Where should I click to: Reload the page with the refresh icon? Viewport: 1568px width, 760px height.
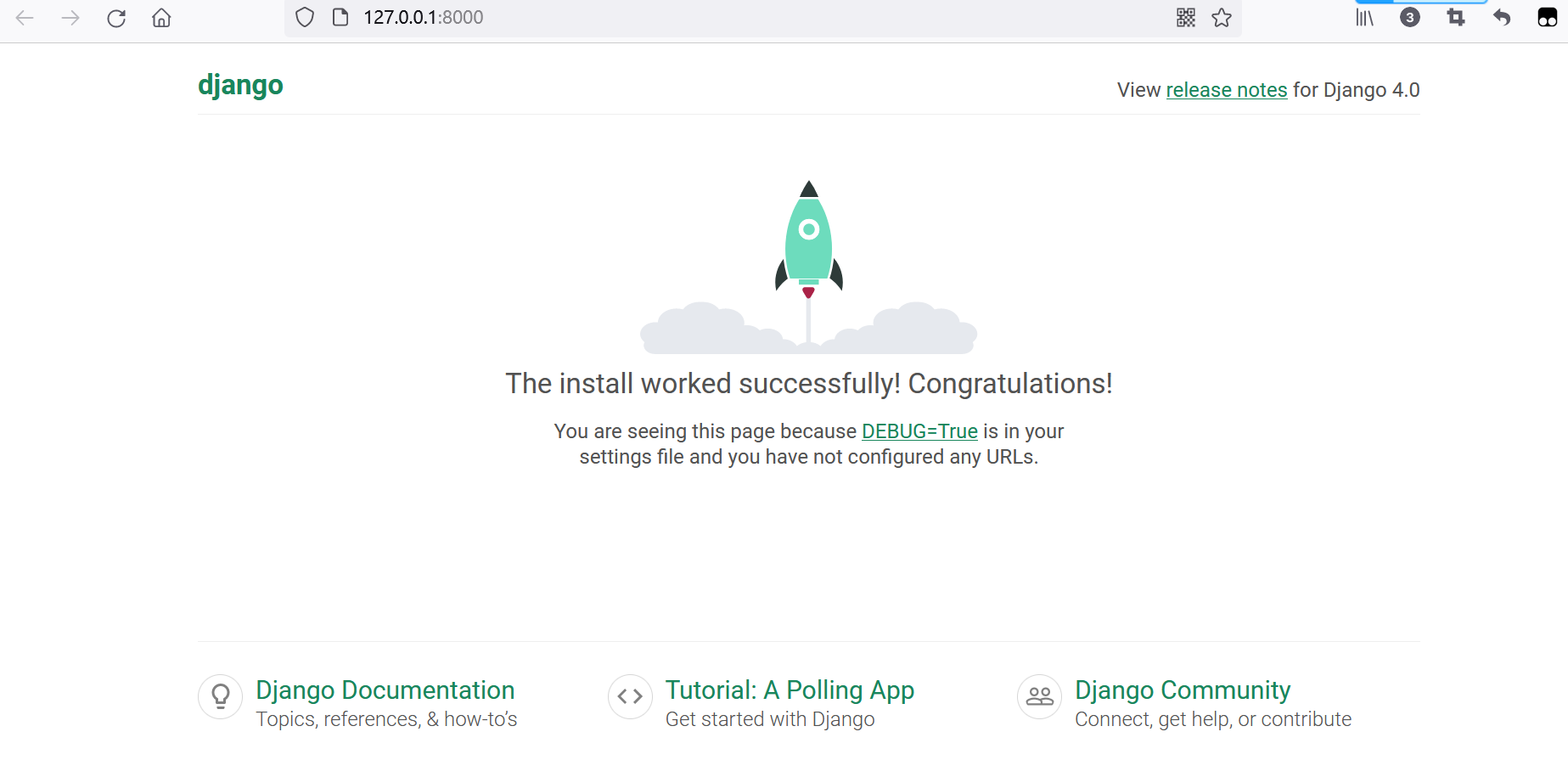pyautogui.click(x=116, y=18)
